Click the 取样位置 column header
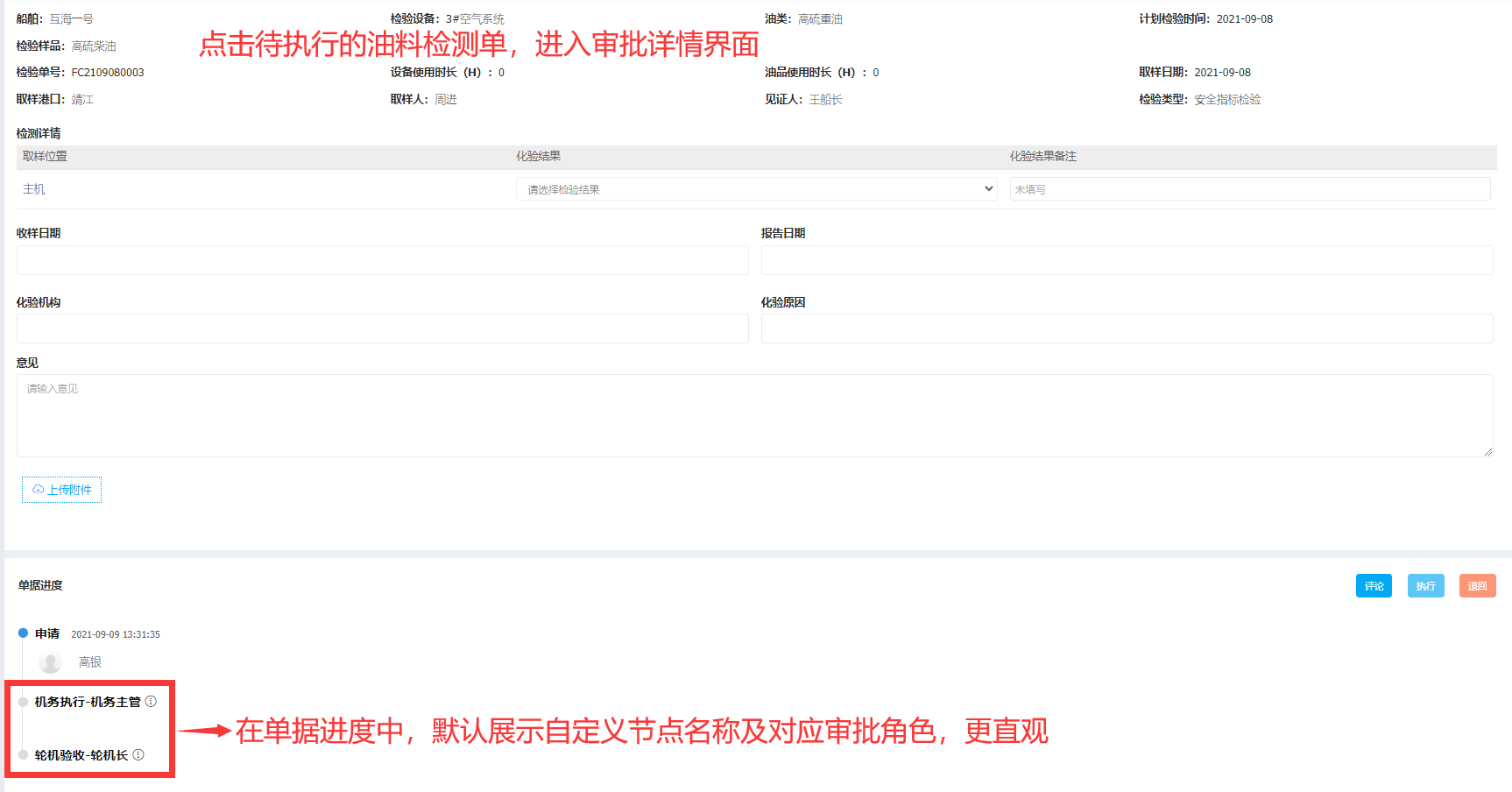This screenshot has height=792, width=1512. (45, 157)
